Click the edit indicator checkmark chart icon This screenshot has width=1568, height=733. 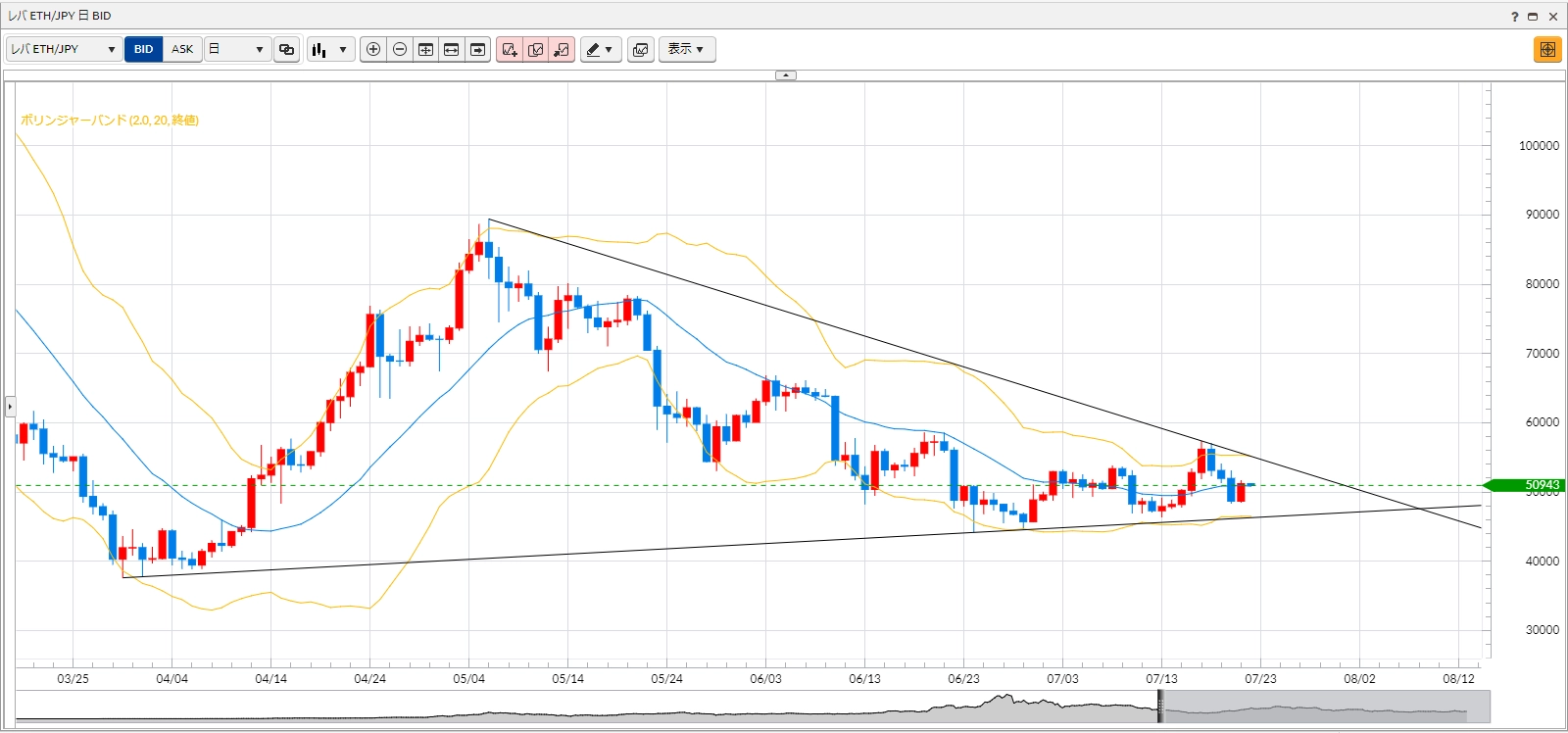click(x=536, y=49)
